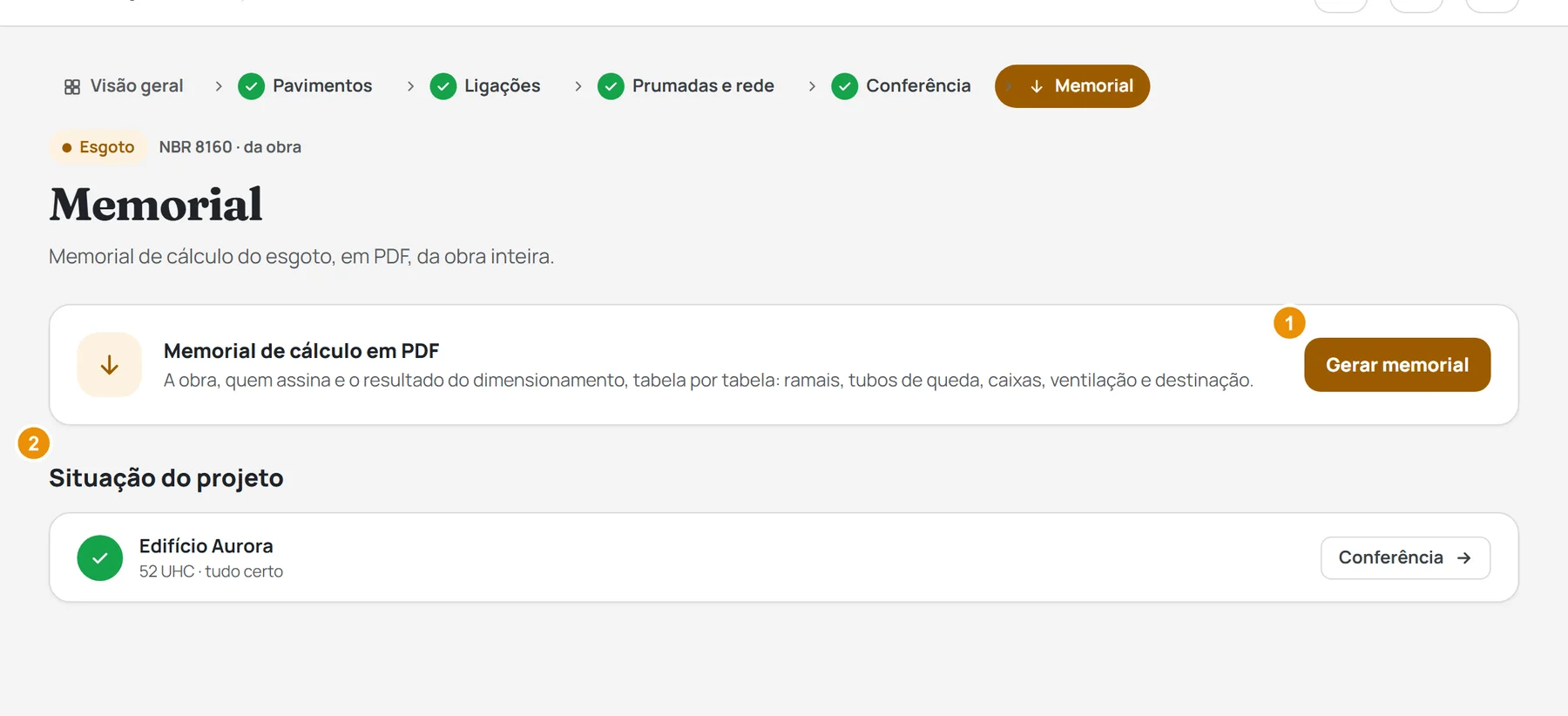Screen dimensions: 1568x716
Task: Select the highlighted Memorial step
Action: 1072,86
